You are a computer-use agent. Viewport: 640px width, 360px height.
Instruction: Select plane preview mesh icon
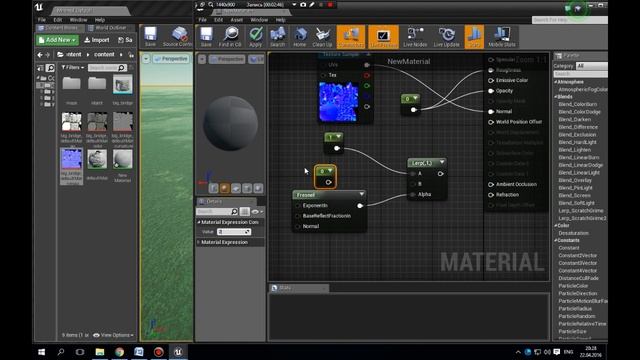(236, 188)
